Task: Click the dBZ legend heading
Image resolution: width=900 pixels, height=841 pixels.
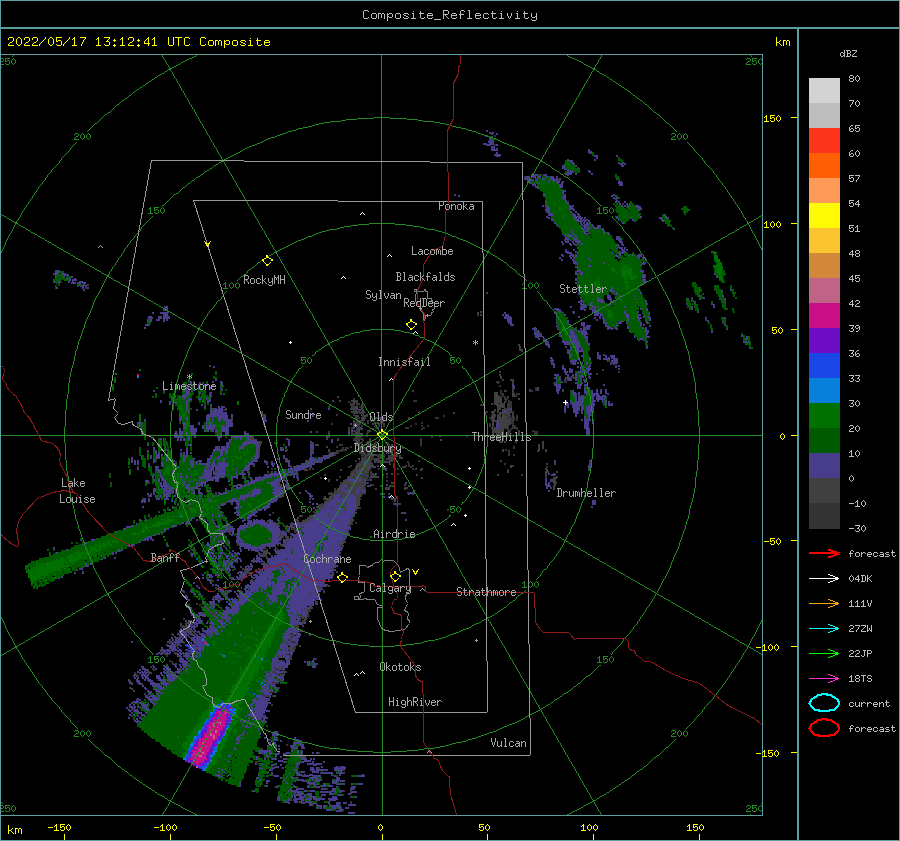Action: tap(848, 53)
